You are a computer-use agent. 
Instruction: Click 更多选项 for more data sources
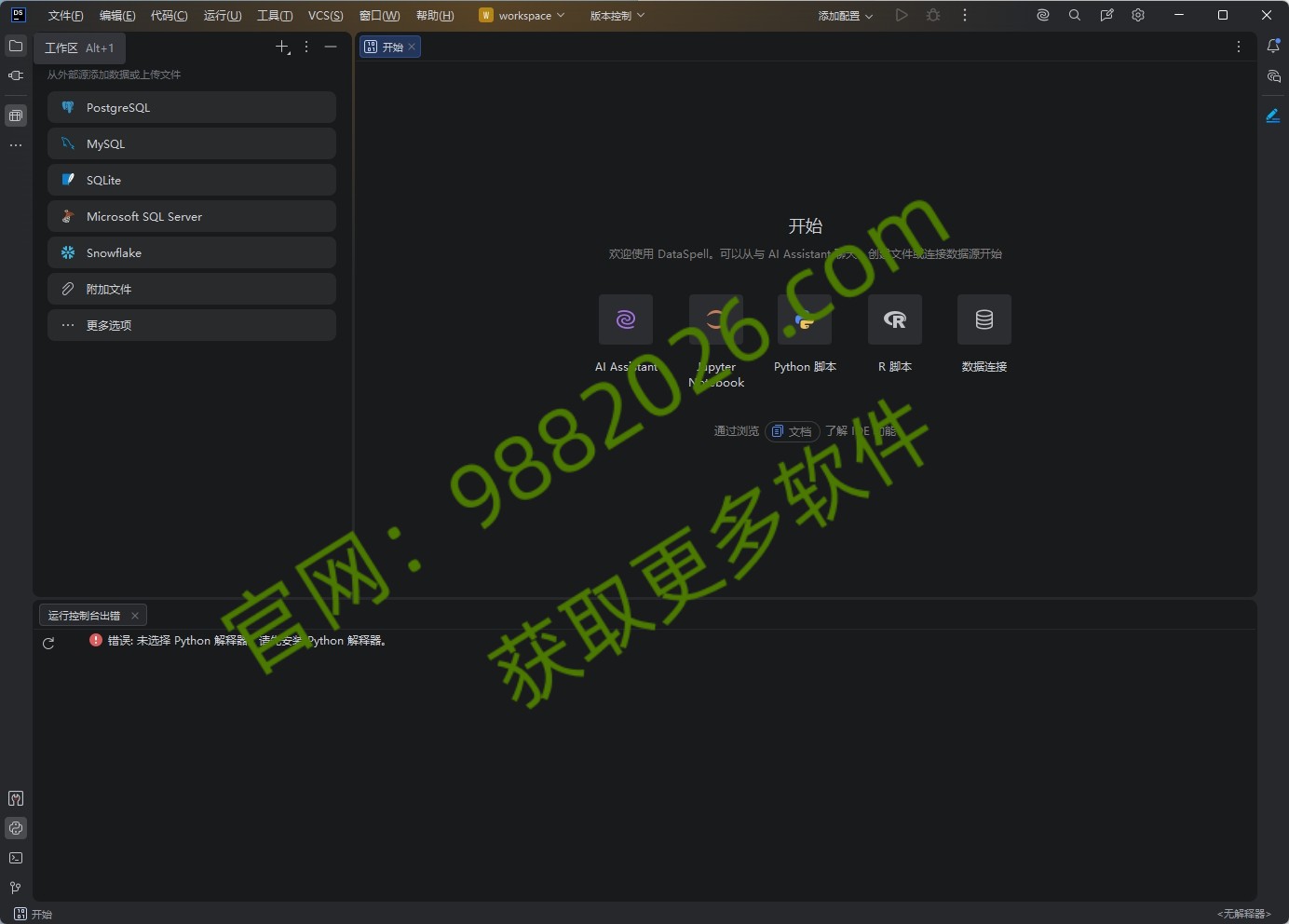[192, 325]
